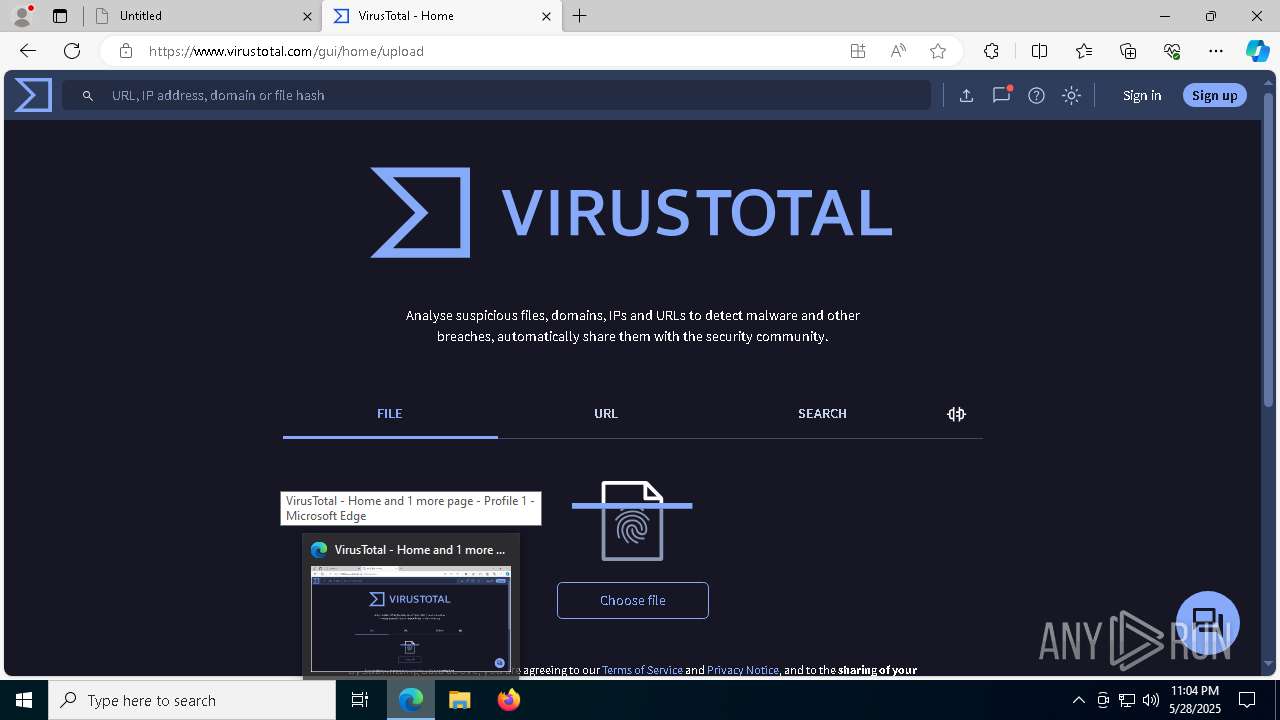Screen dimensions: 1280x720
Task: Show hidden tray icons chevron
Action: click(x=1078, y=700)
